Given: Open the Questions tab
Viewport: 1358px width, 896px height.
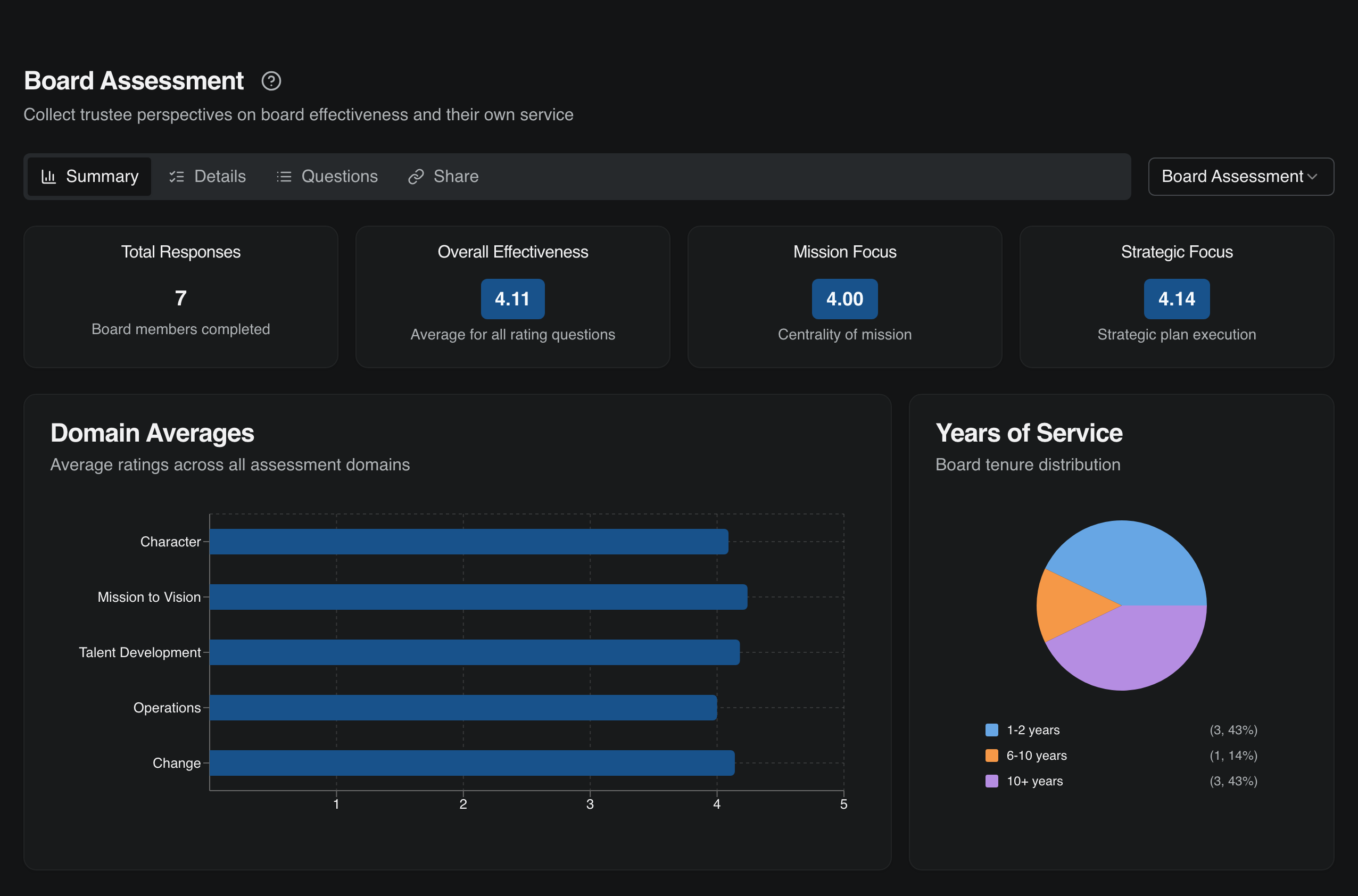Looking at the screenshot, I should 327,177.
